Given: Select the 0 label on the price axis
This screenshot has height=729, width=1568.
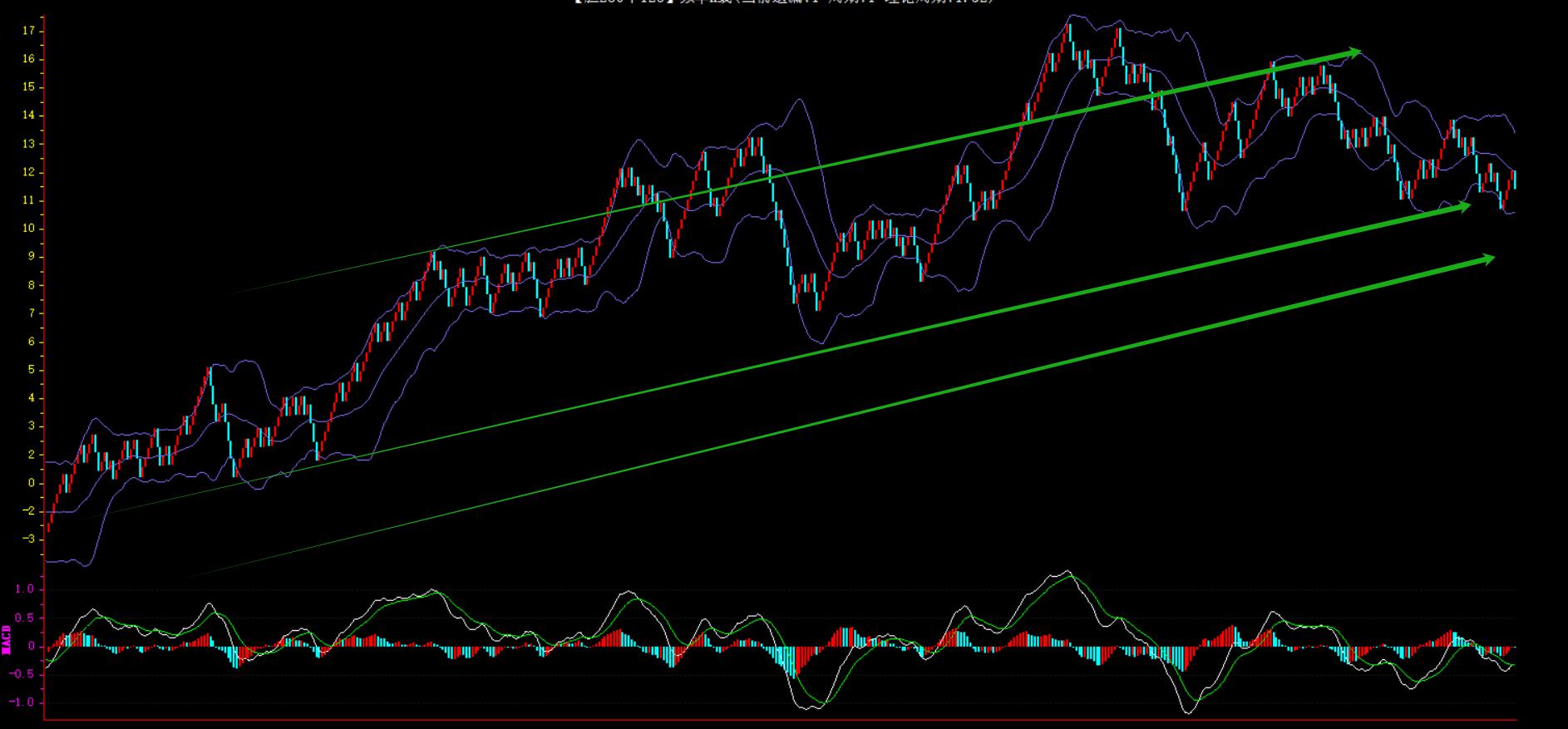Looking at the screenshot, I should click(x=31, y=483).
